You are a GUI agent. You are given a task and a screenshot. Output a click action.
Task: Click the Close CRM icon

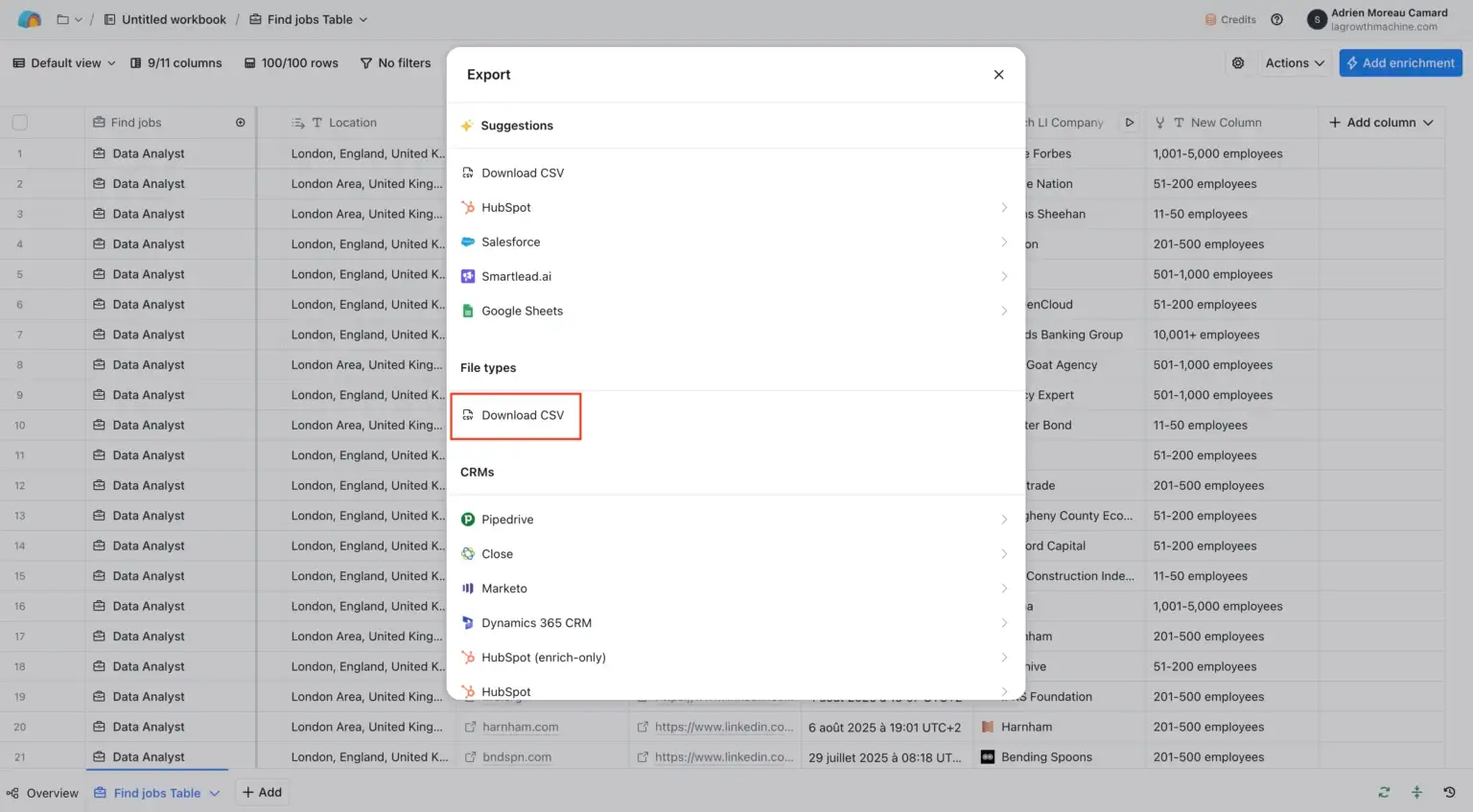click(x=468, y=554)
